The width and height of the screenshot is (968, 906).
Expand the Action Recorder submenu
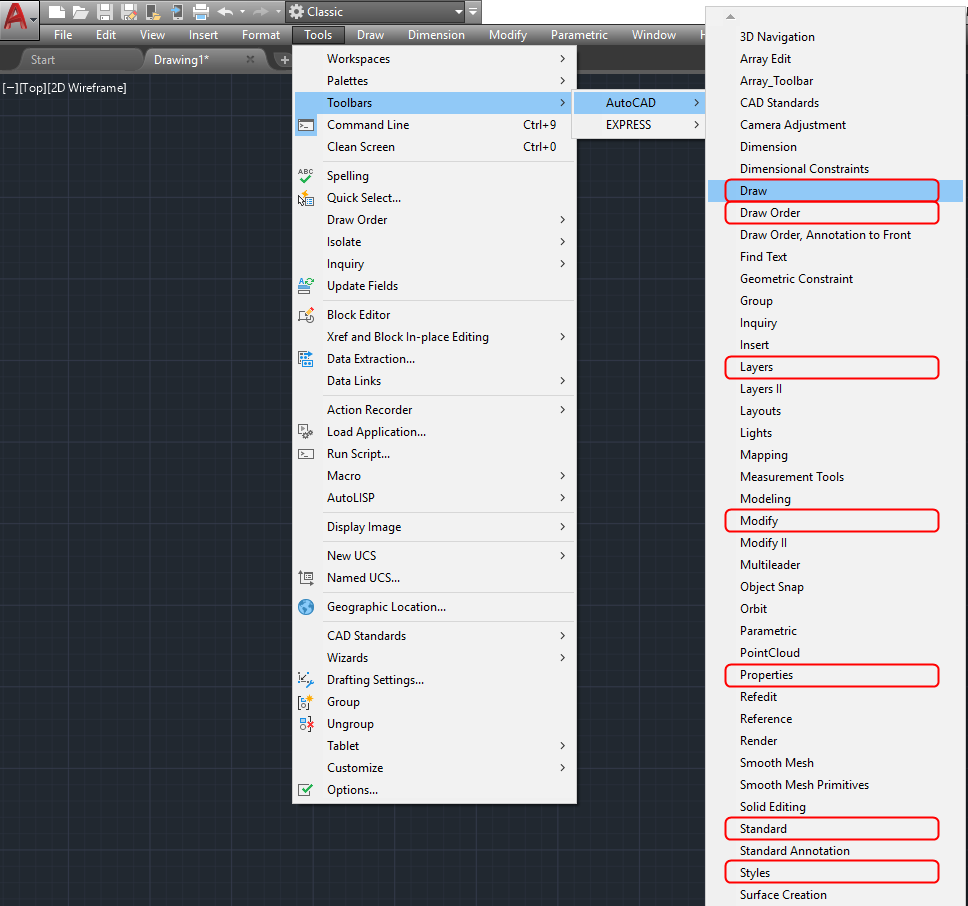coord(435,410)
